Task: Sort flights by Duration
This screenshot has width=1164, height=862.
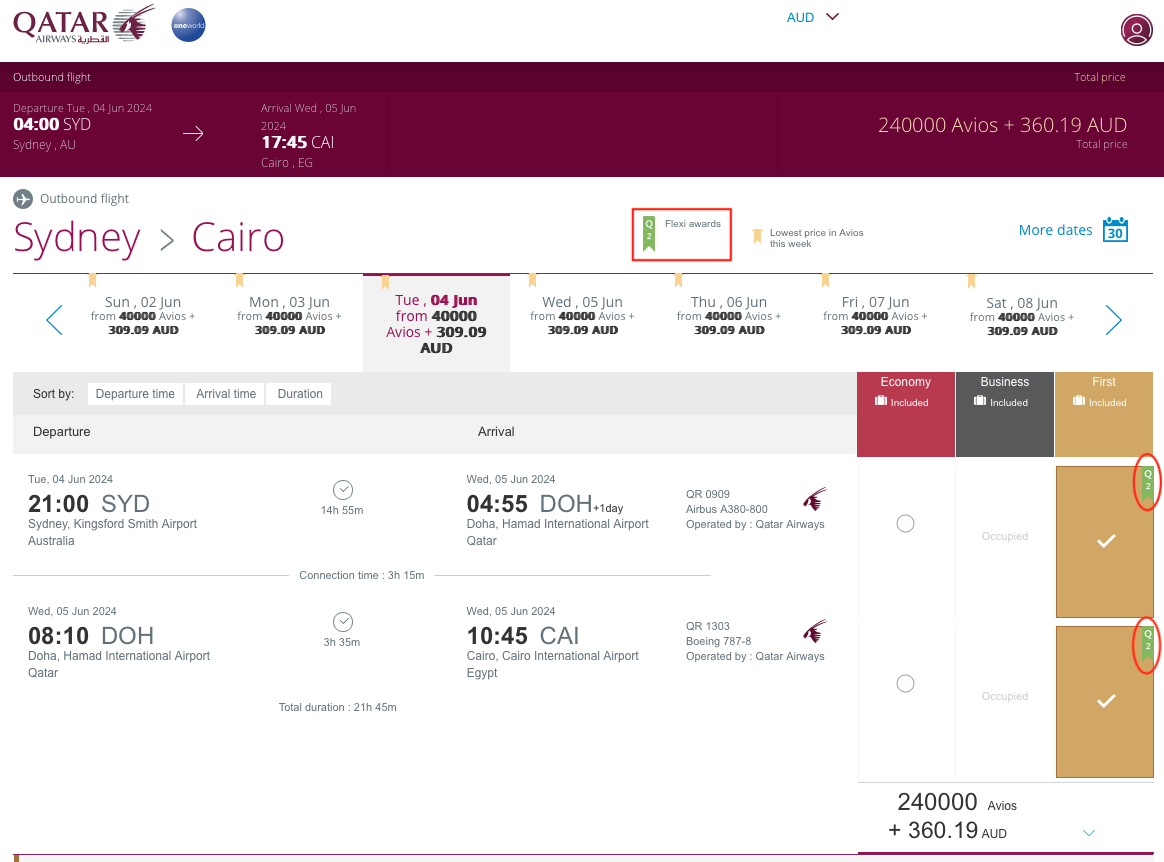Action: (298, 393)
